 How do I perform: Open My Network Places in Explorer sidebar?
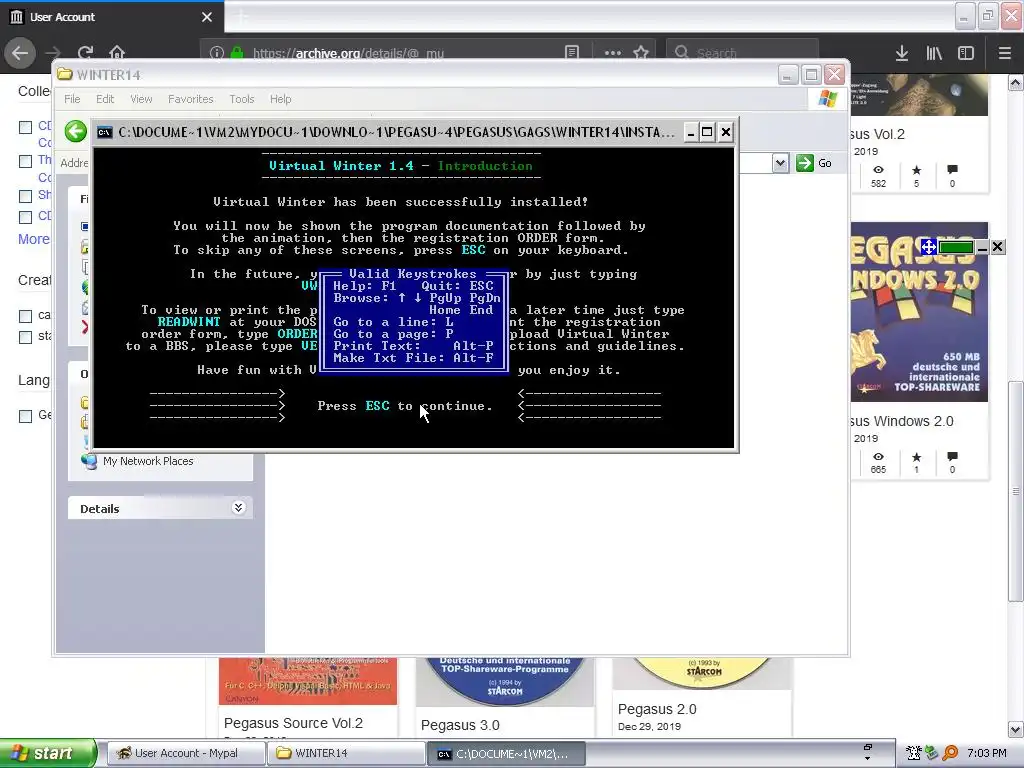[148, 461]
